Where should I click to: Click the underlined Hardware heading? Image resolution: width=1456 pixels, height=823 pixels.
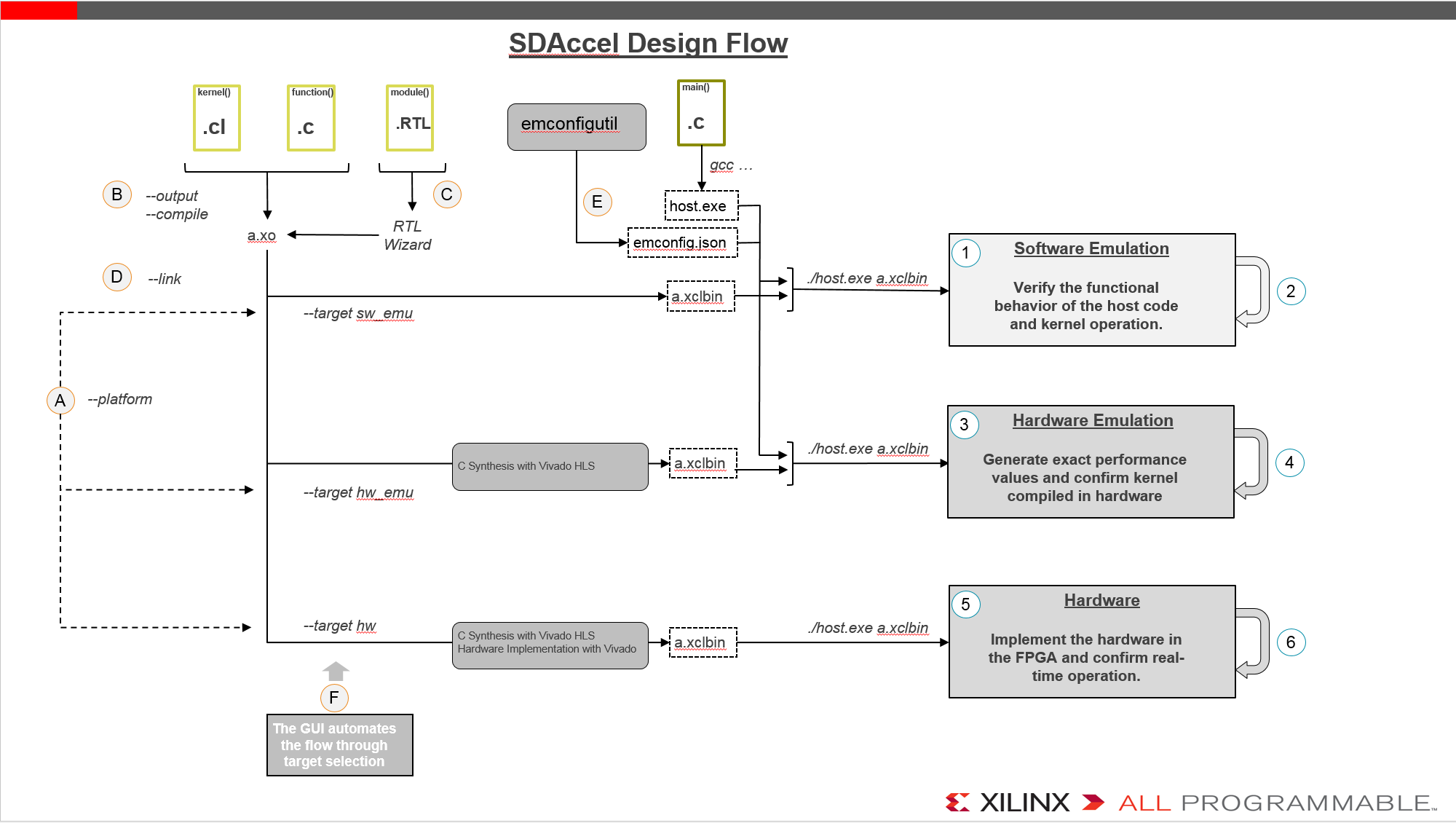pyautogui.click(x=1102, y=601)
